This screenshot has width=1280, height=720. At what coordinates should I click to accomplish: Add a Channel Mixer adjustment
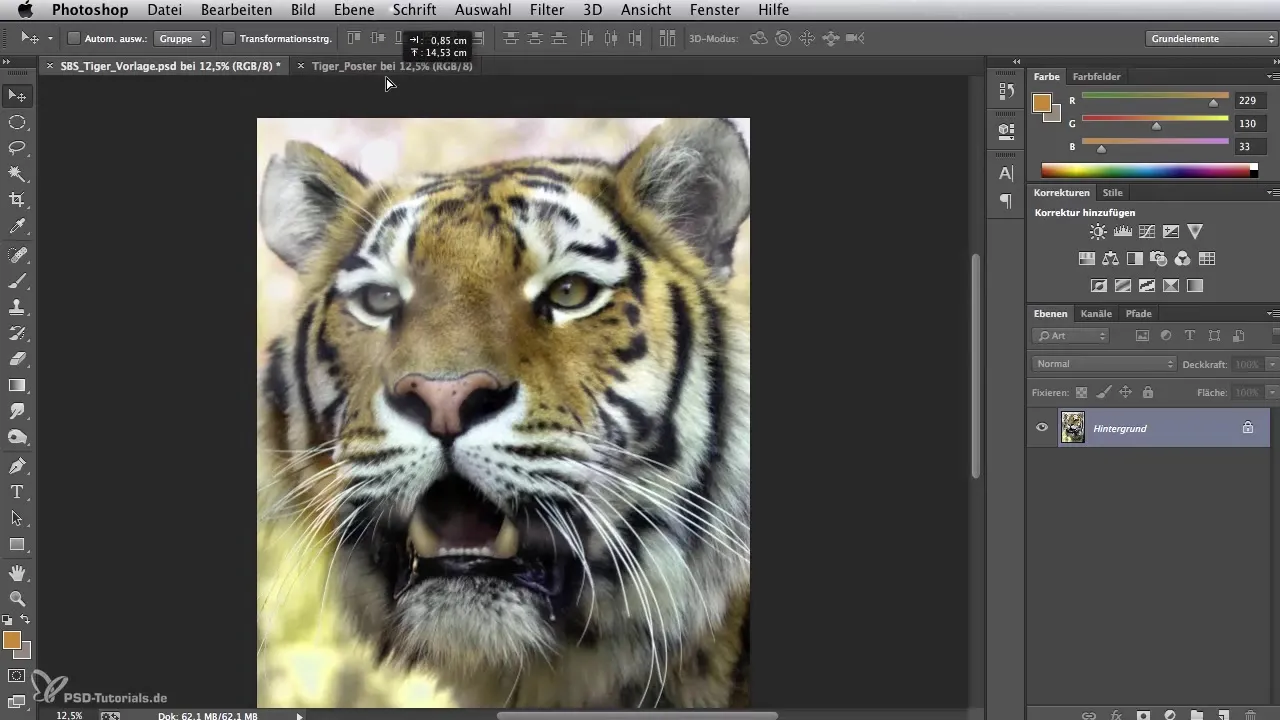point(1183,258)
